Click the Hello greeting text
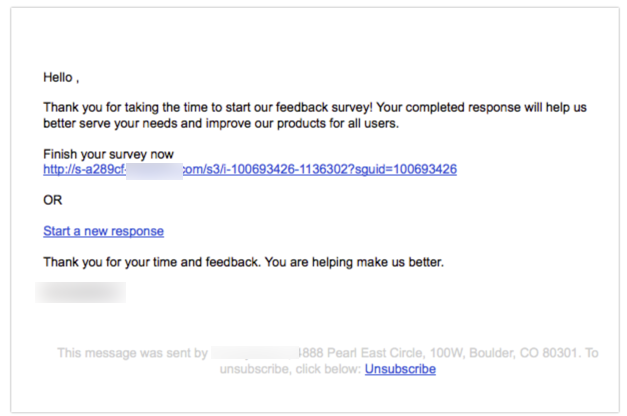The height and width of the screenshot is (416, 627). click(61, 77)
